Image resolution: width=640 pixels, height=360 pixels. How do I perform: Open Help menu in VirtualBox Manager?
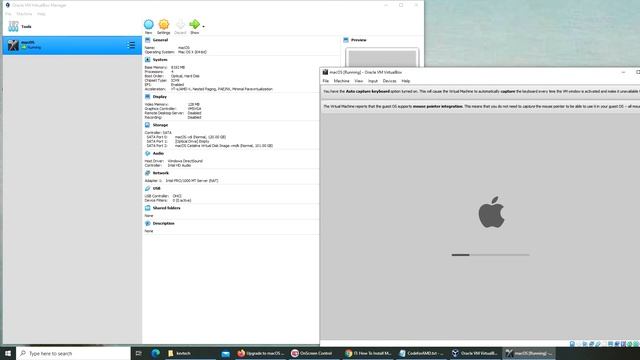41,14
